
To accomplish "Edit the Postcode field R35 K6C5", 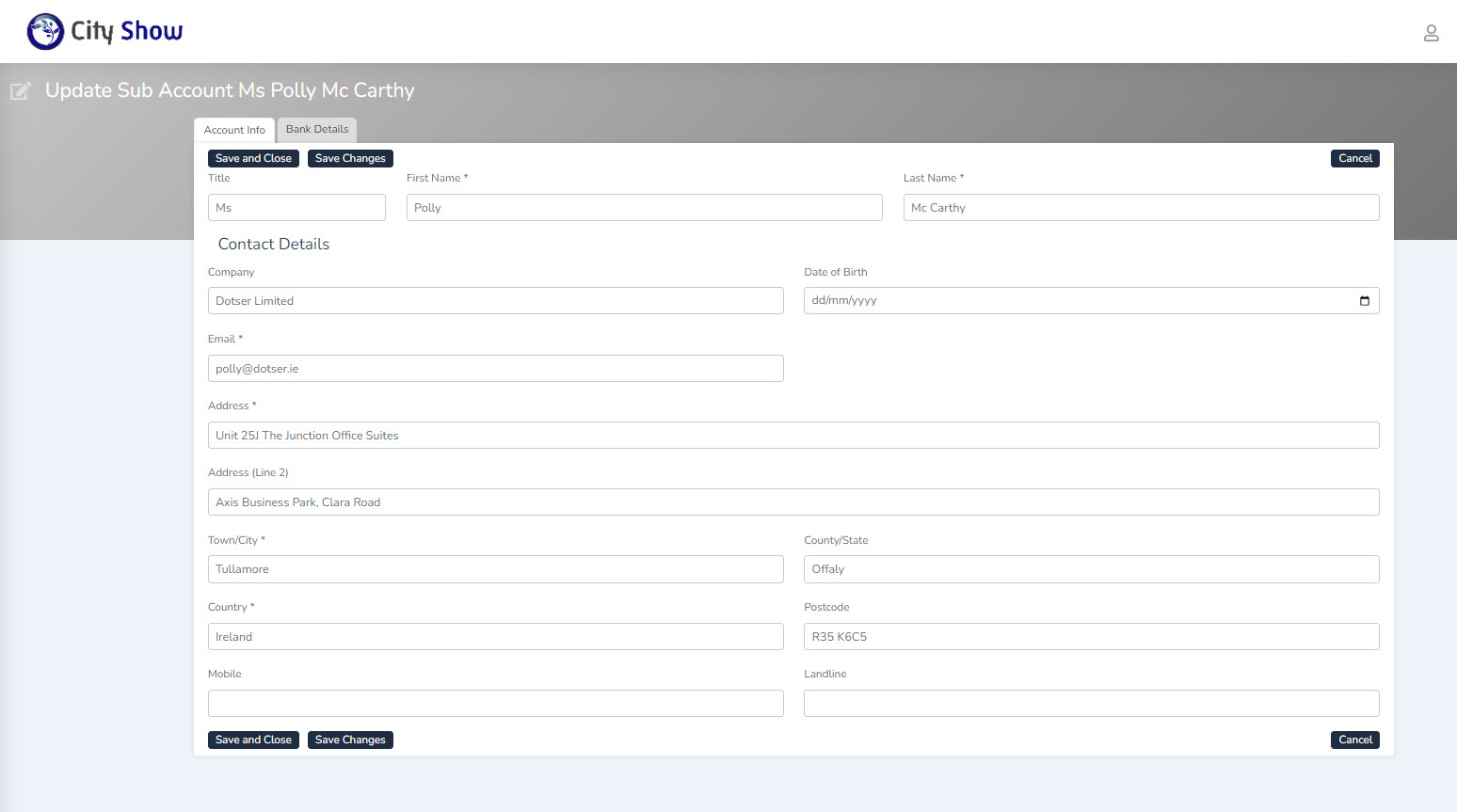I will [1091, 637].
